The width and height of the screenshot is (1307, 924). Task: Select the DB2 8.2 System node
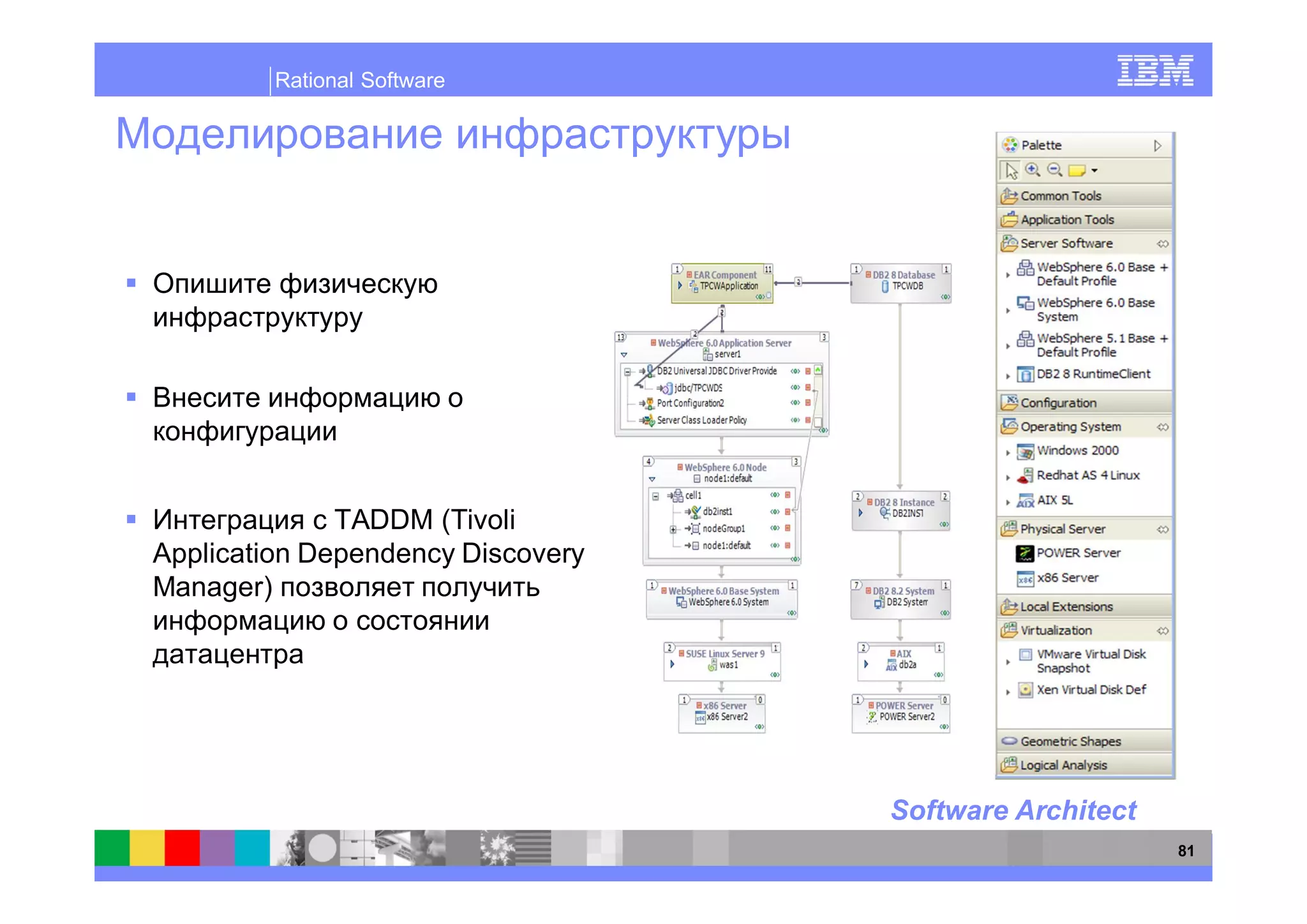click(x=900, y=599)
